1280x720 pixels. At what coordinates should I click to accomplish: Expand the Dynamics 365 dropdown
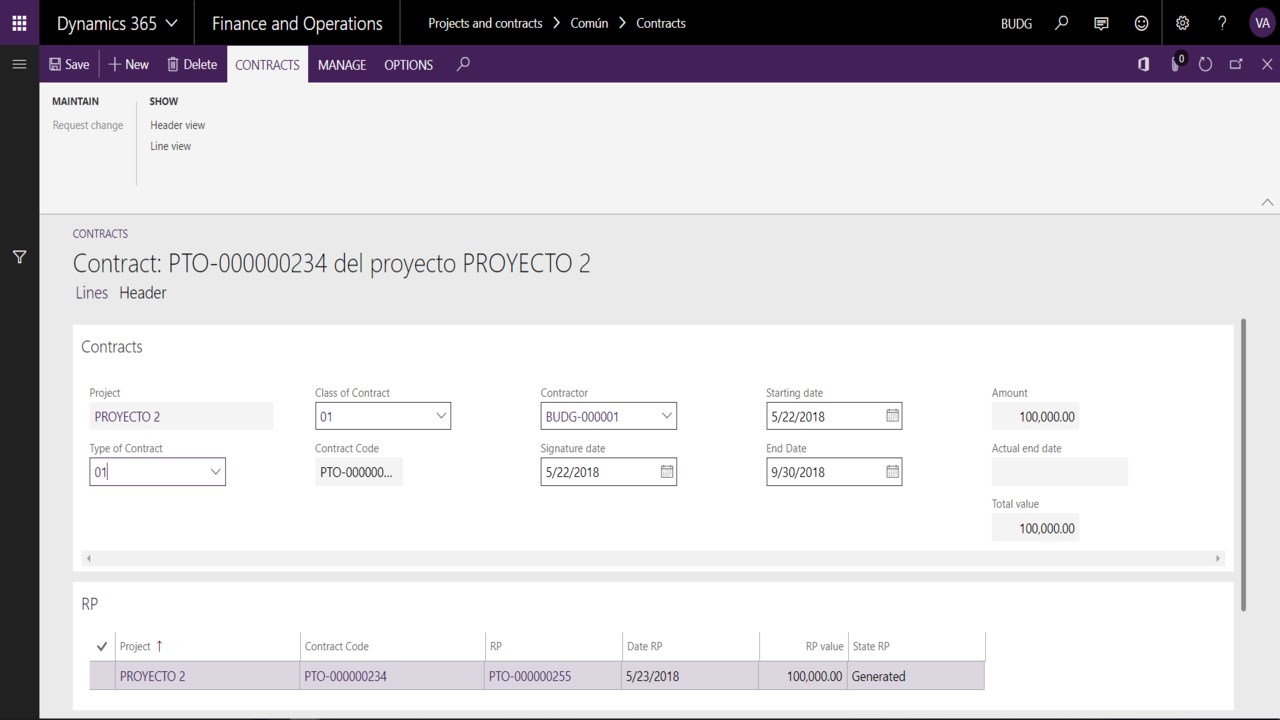point(117,23)
